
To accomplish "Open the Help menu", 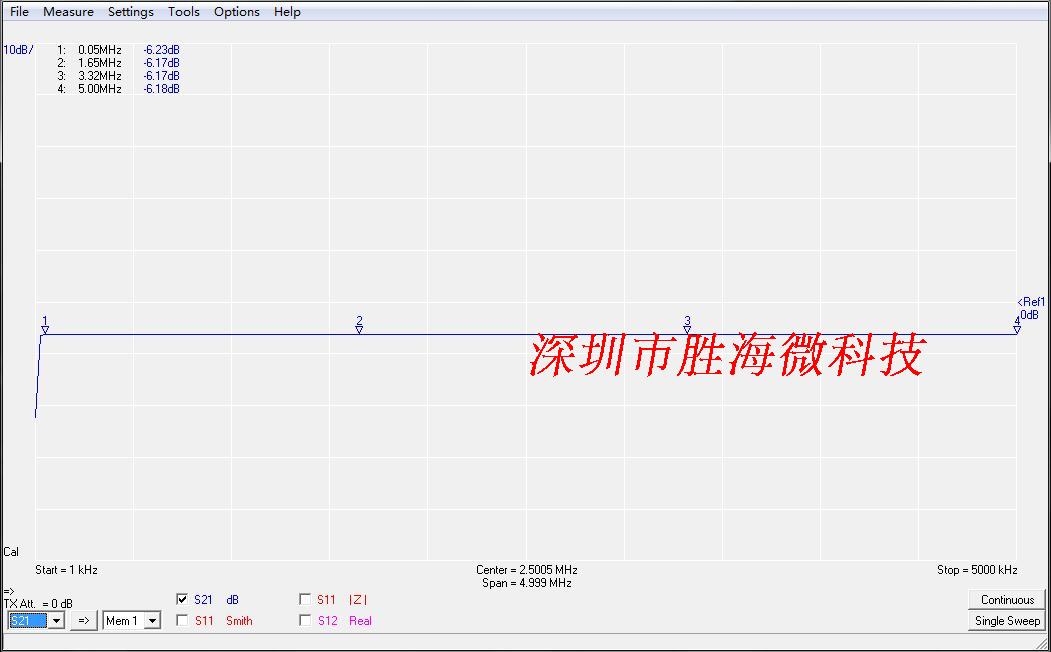I will pyautogui.click(x=287, y=11).
